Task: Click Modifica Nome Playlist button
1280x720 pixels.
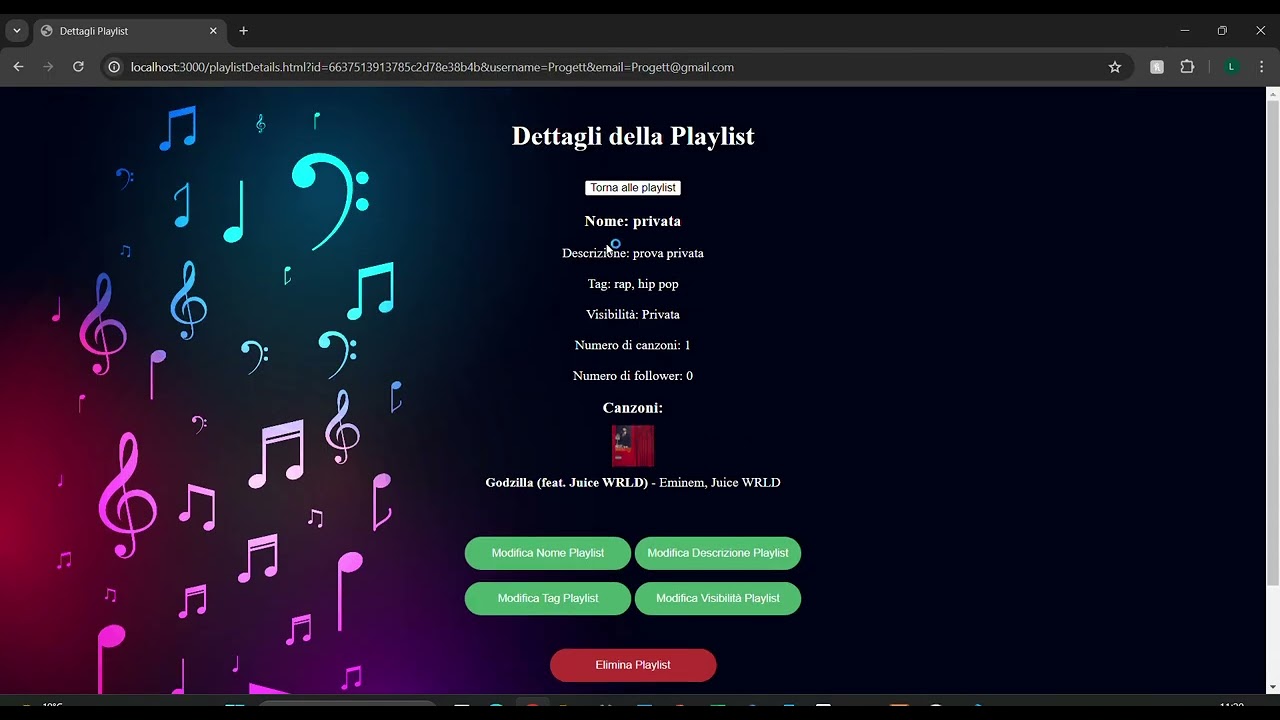Action: click(548, 553)
